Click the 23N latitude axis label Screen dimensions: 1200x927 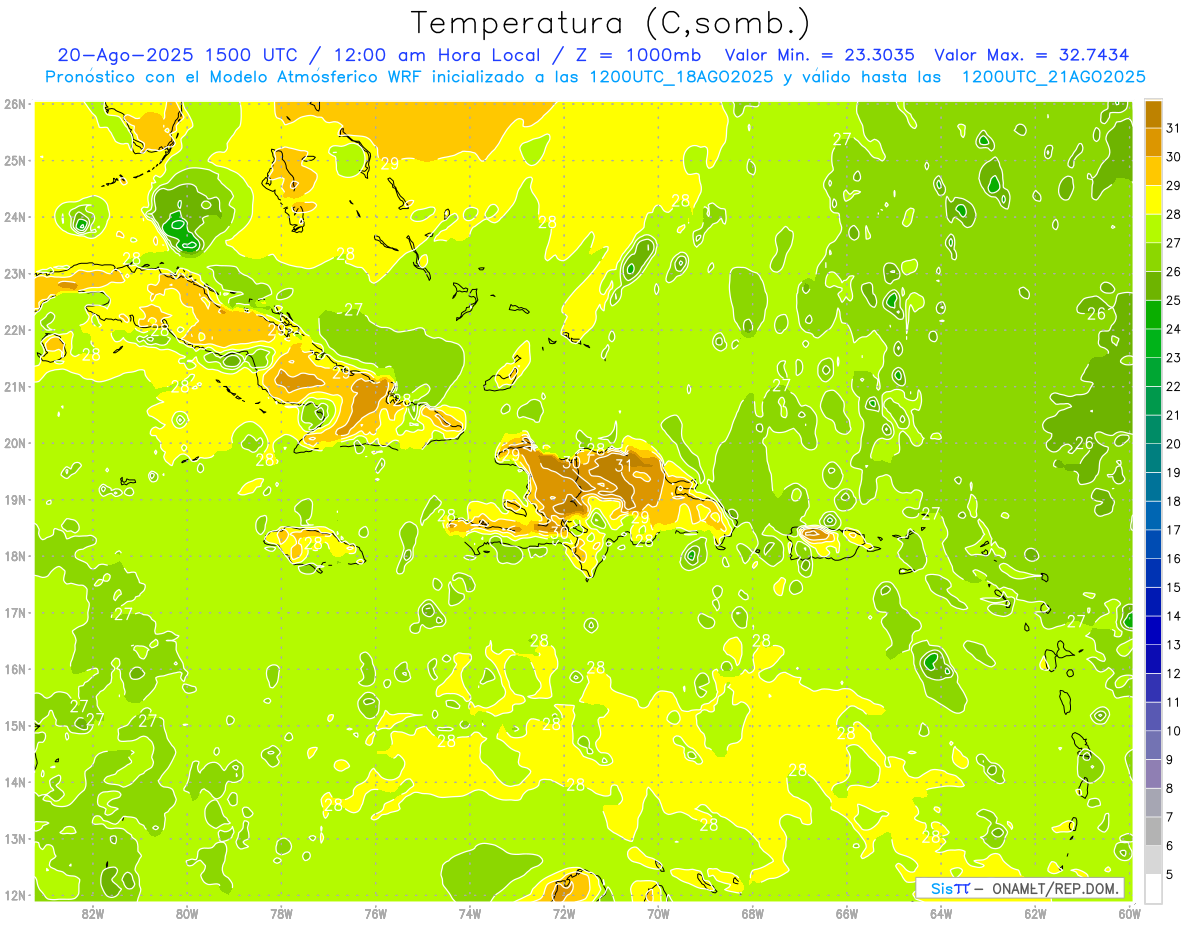tap(14, 273)
